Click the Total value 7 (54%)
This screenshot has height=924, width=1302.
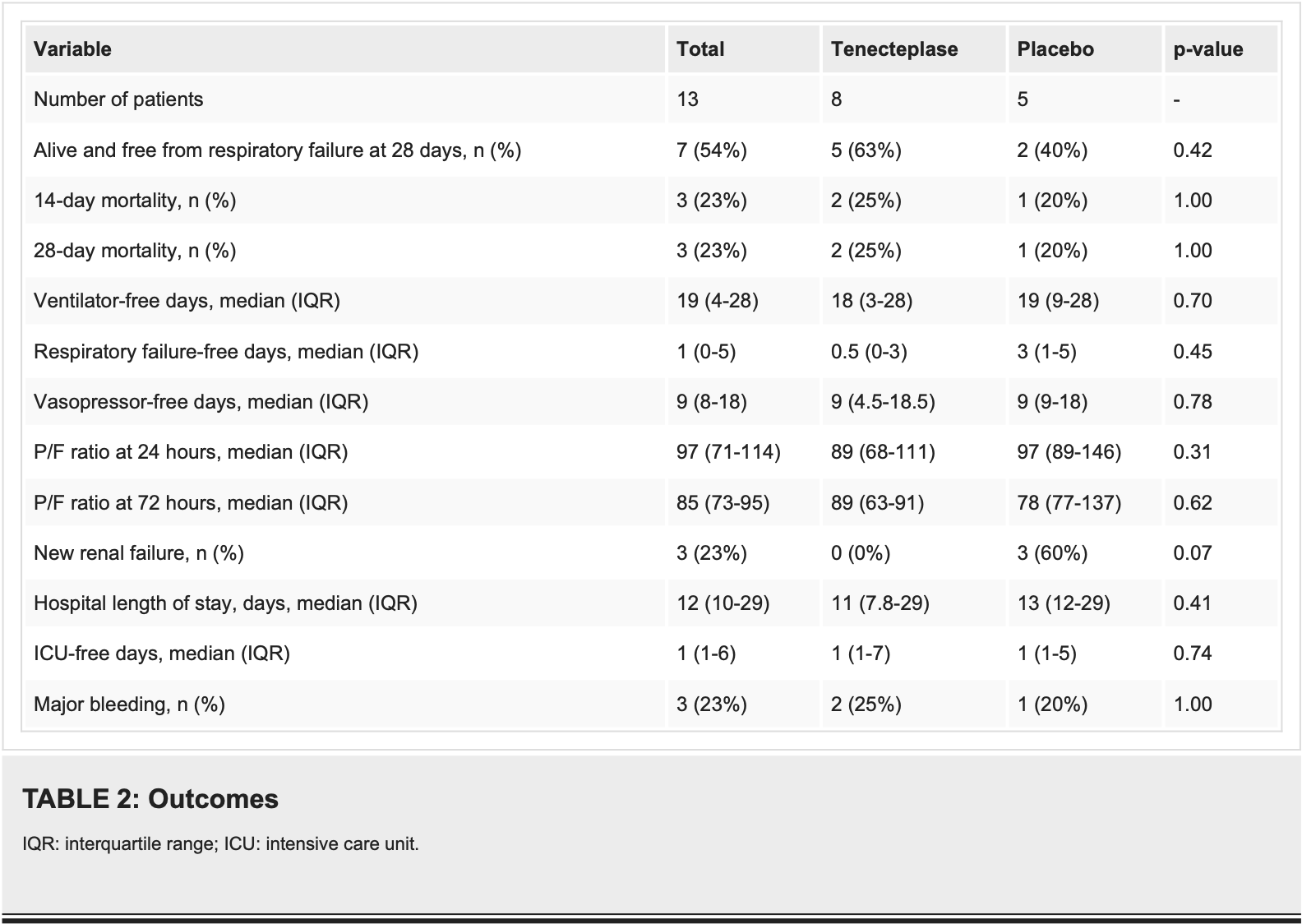tap(712, 150)
